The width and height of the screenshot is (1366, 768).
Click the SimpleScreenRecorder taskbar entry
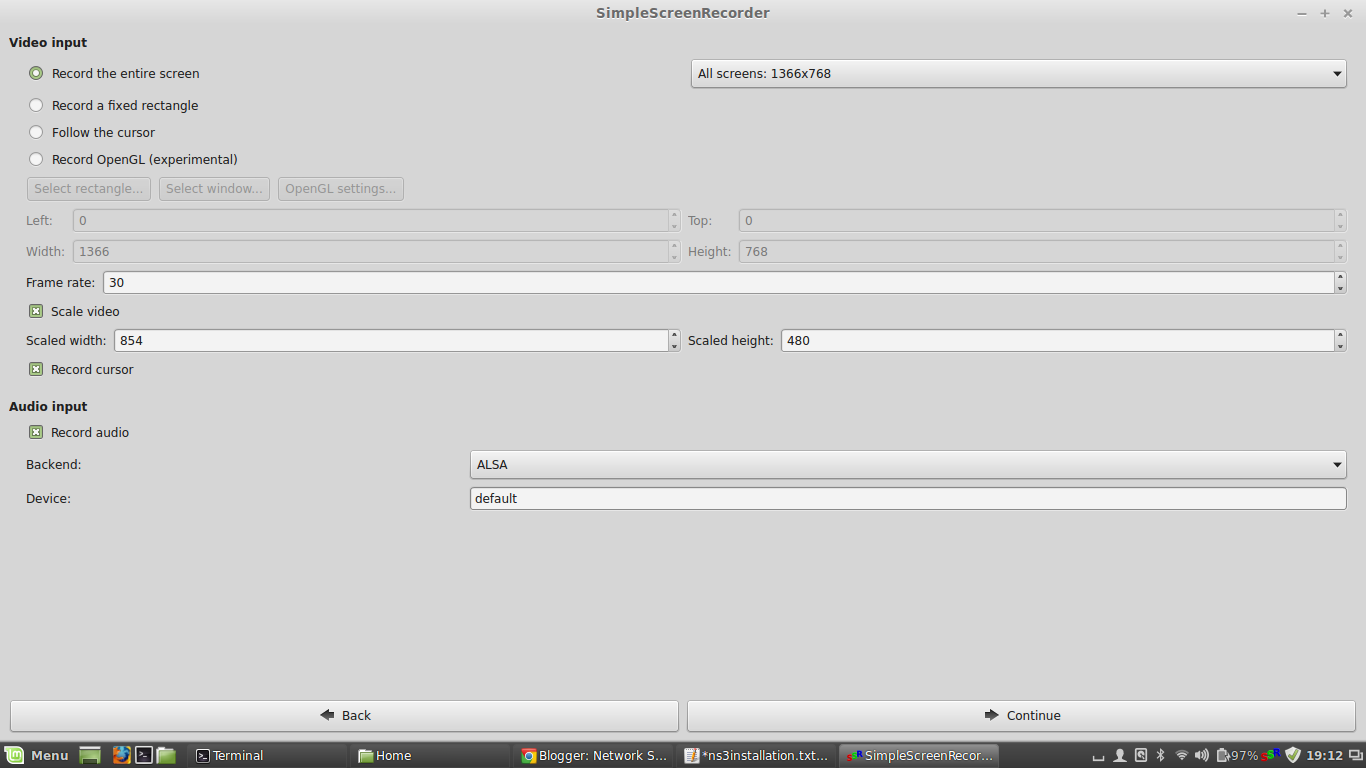click(919, 755)
